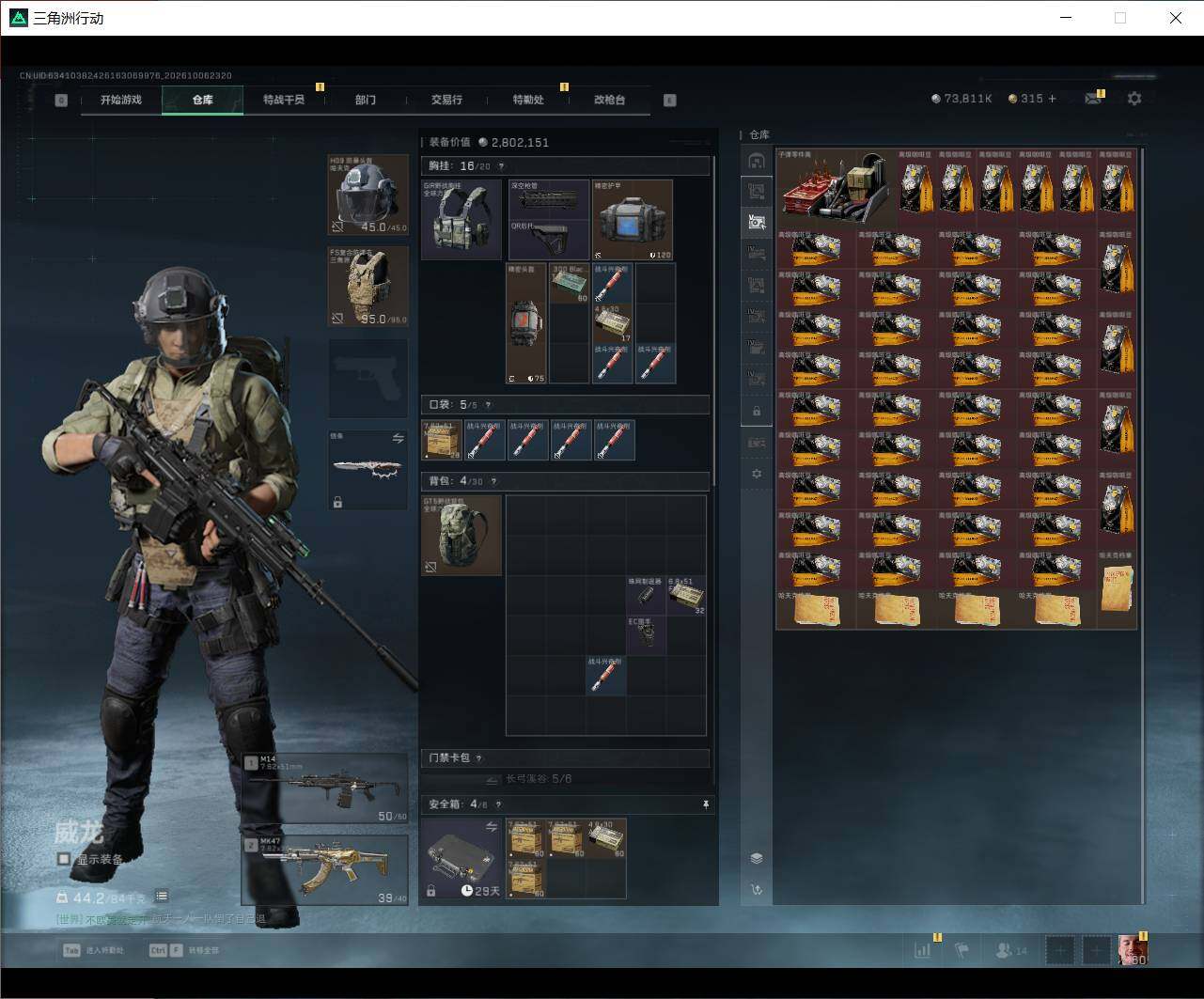Click the warehouse vertical scrollbar
This screenshot has width=1204, height=999.
(1143, 525)
